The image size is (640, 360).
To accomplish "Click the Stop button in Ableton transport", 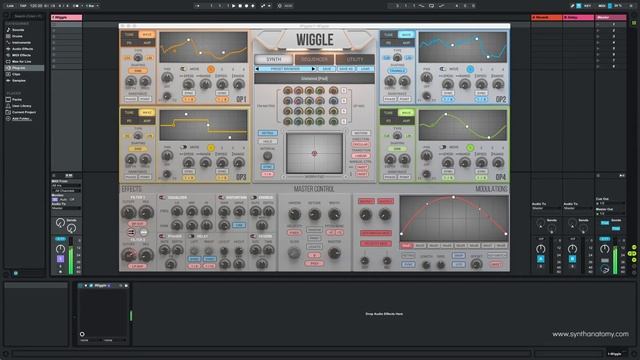I will point(240,6).
